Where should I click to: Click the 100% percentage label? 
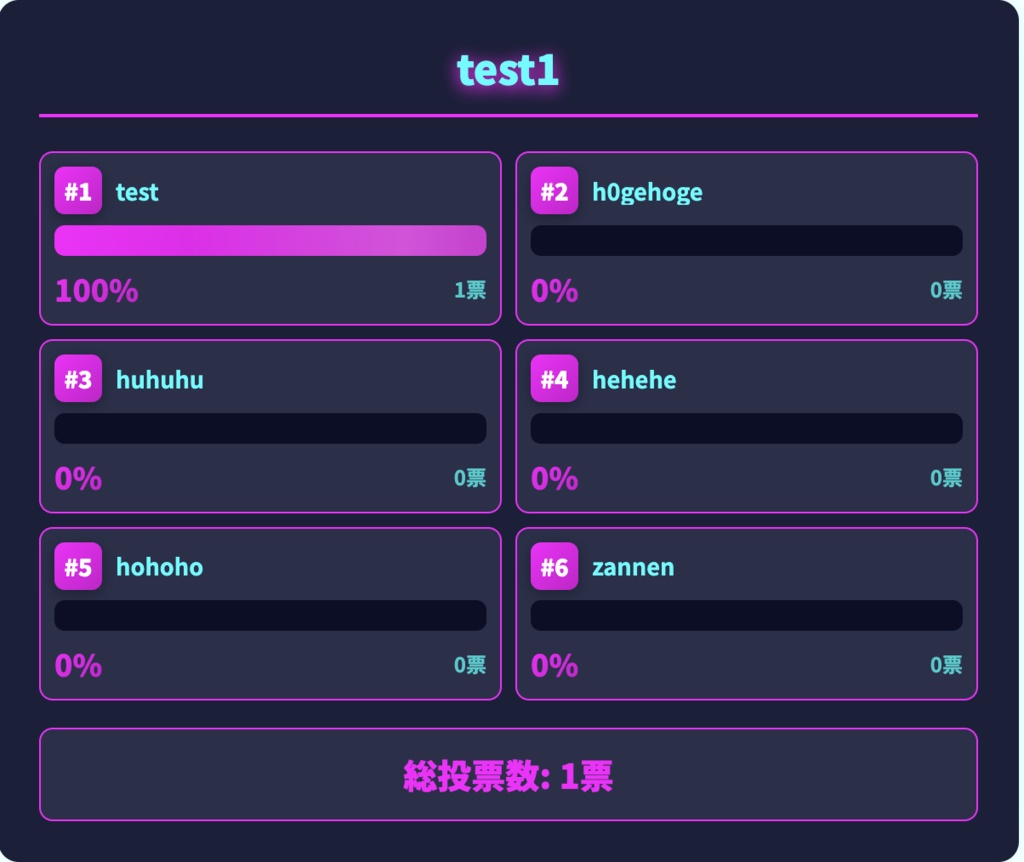95,291
